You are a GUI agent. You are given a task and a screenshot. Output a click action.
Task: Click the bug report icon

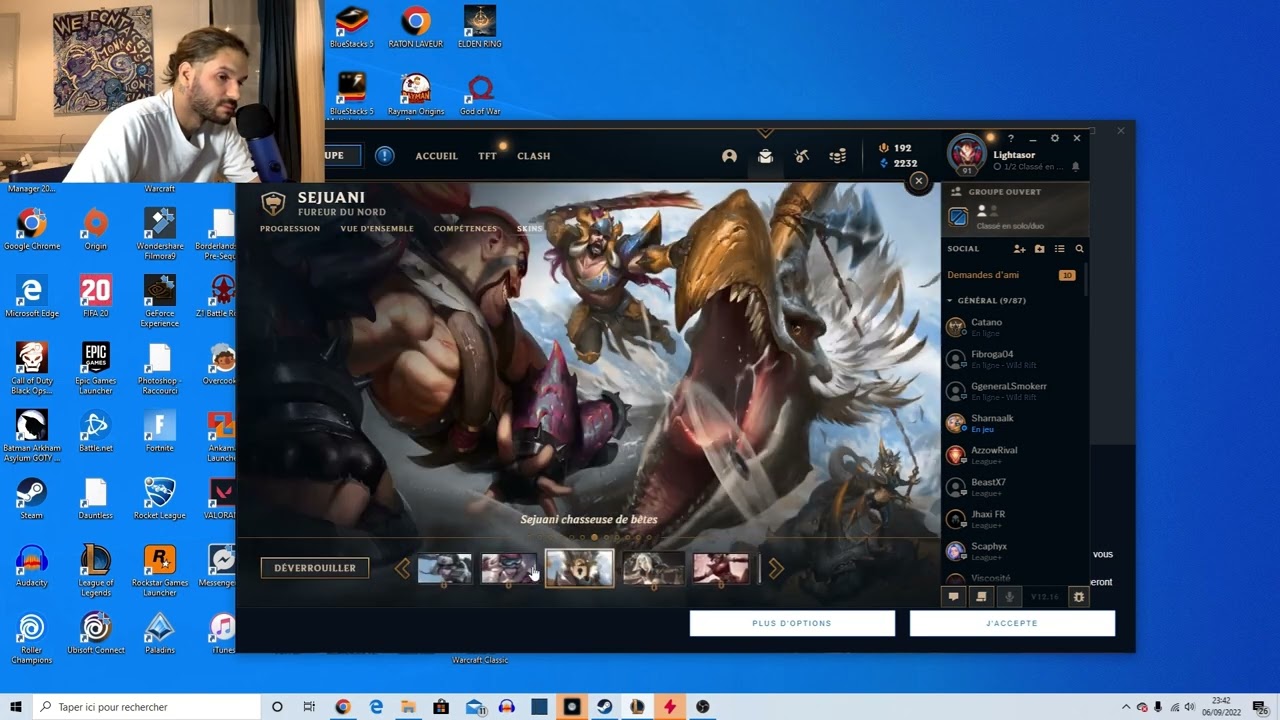click(1078, 597)
